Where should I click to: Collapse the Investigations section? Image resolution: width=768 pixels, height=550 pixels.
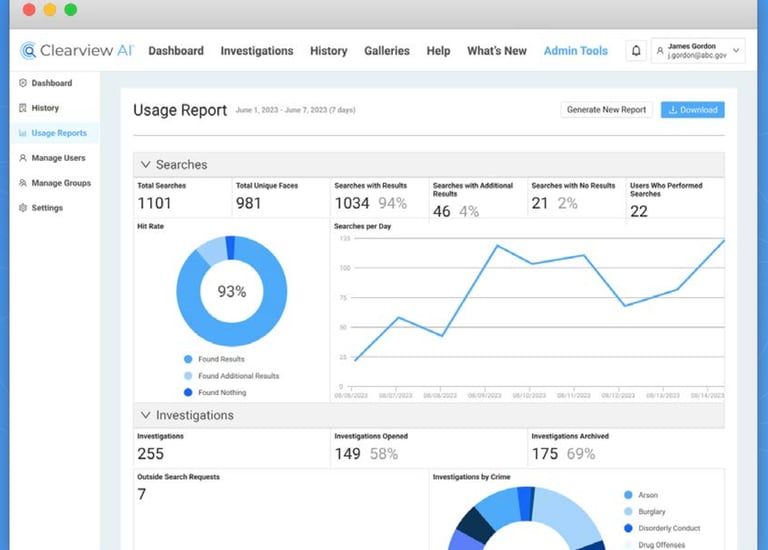(145, 415)
